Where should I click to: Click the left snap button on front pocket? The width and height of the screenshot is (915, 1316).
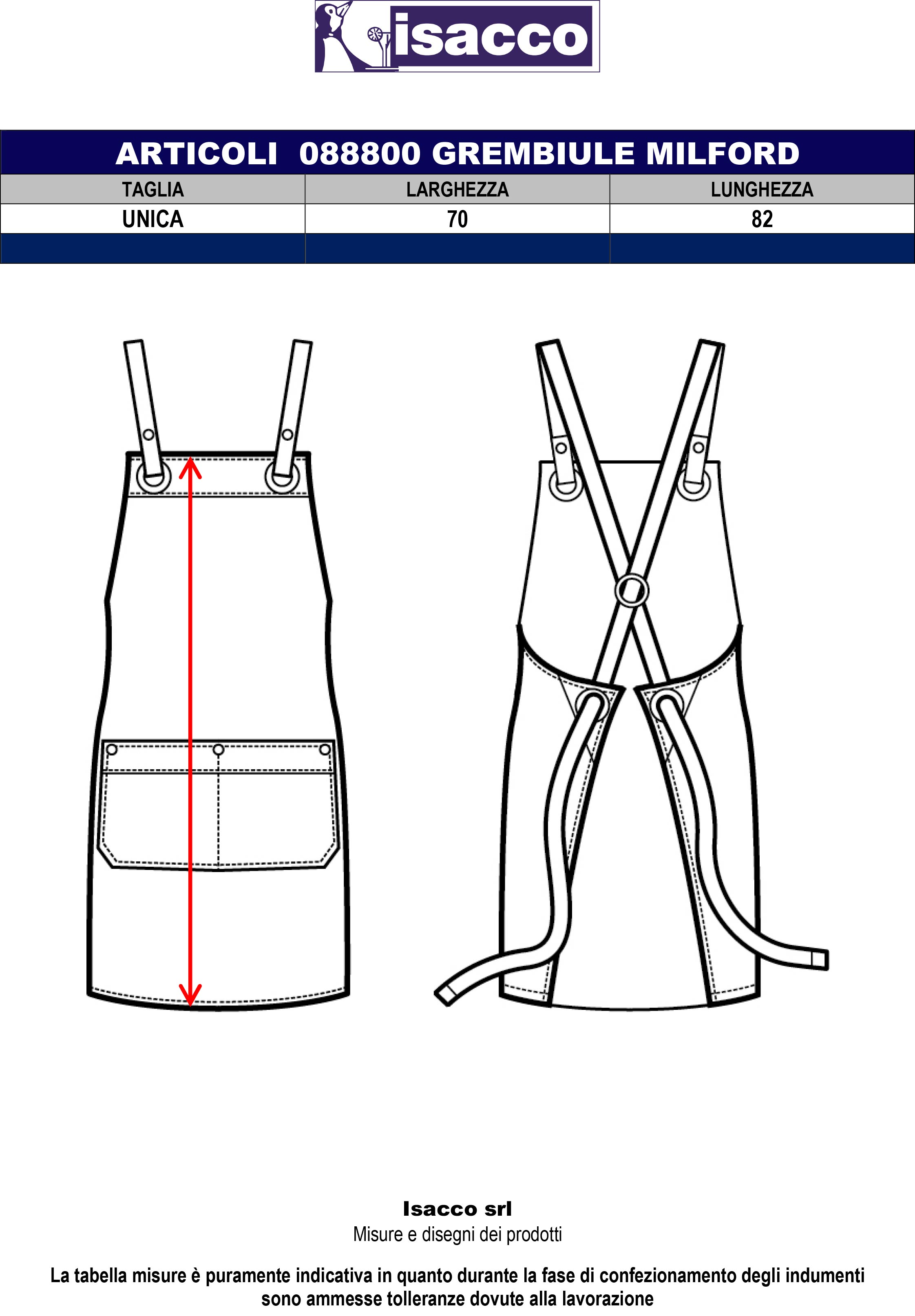pyautogui.click(x=112, y=750)
